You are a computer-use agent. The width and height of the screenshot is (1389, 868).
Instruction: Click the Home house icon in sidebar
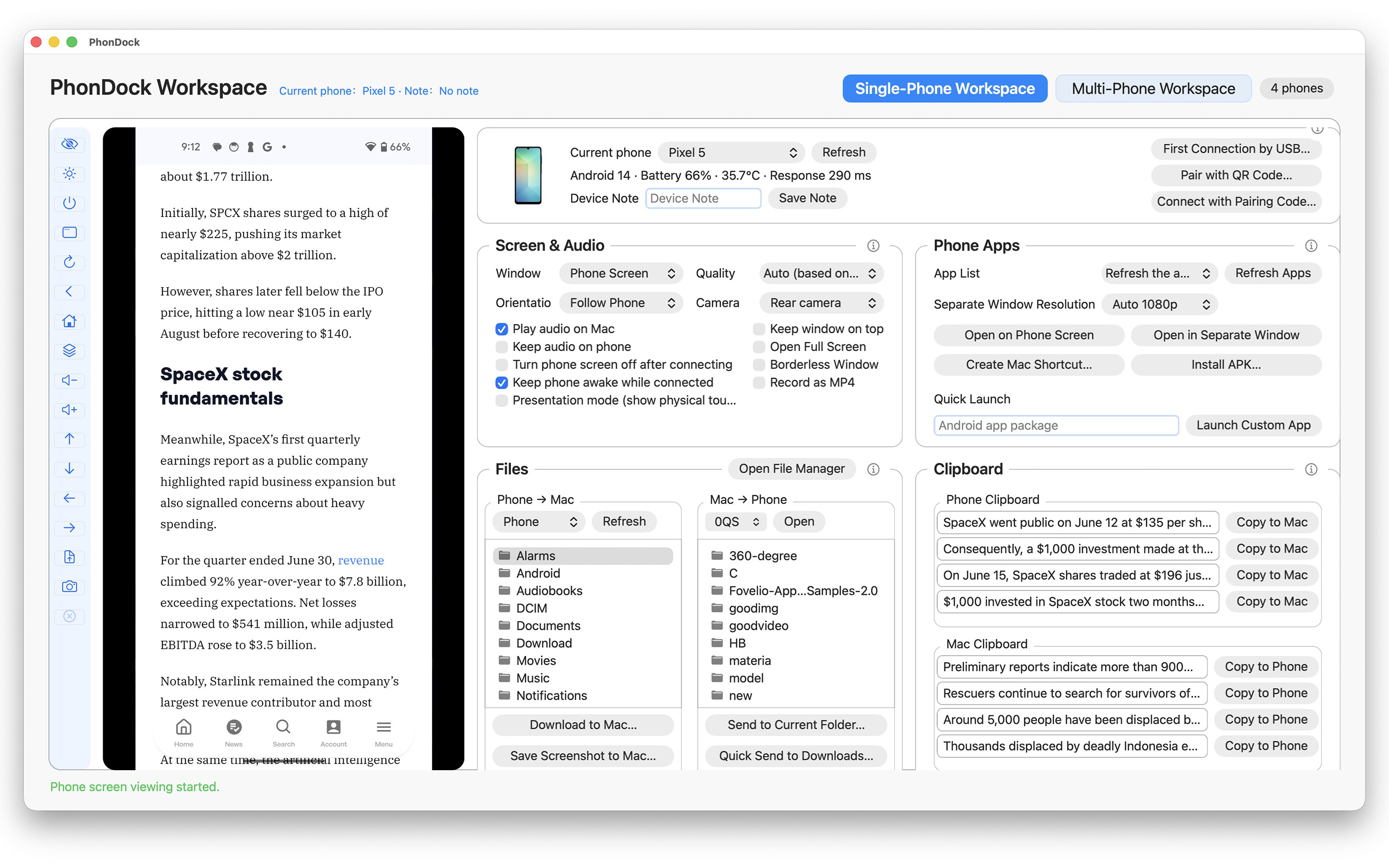(69, 321)
